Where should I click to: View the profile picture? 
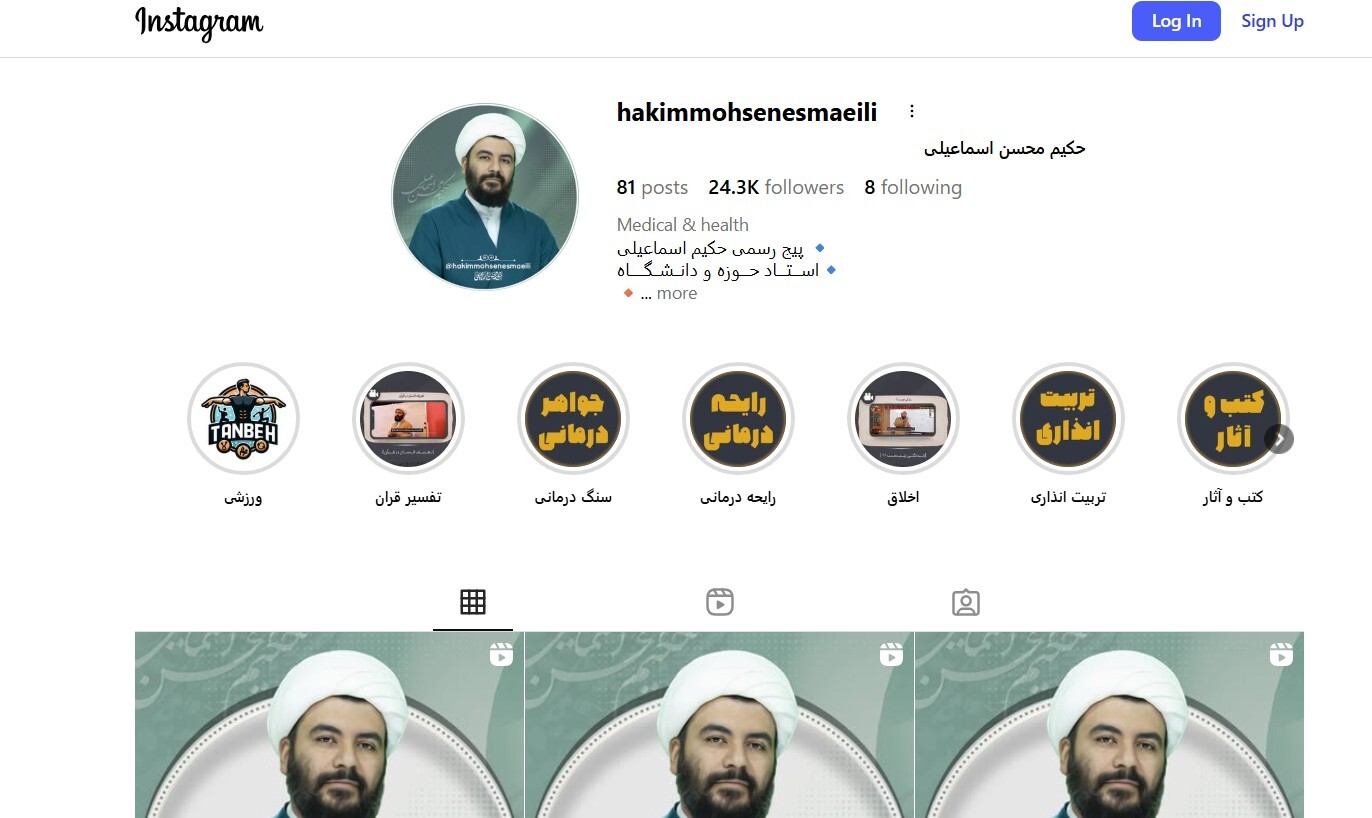point(485,197)
